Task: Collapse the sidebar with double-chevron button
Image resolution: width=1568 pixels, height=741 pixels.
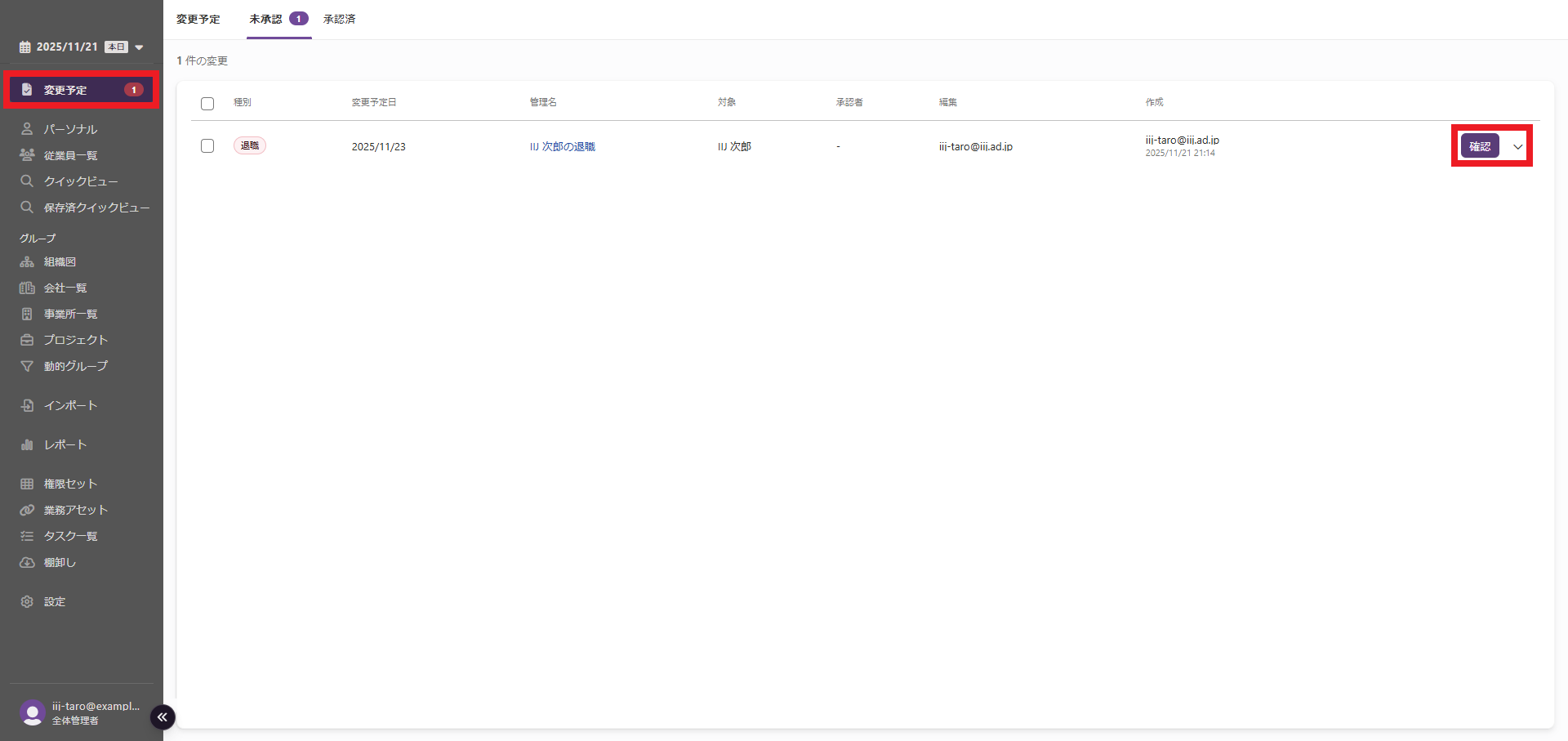Action: [163, 716]
